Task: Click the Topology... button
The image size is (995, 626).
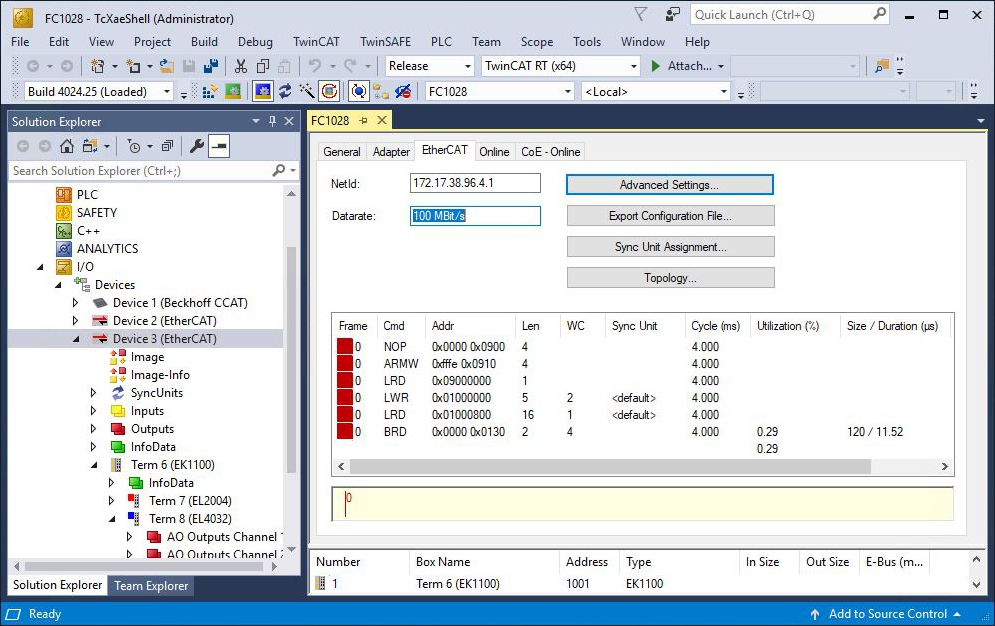Action: coord(671,278)
